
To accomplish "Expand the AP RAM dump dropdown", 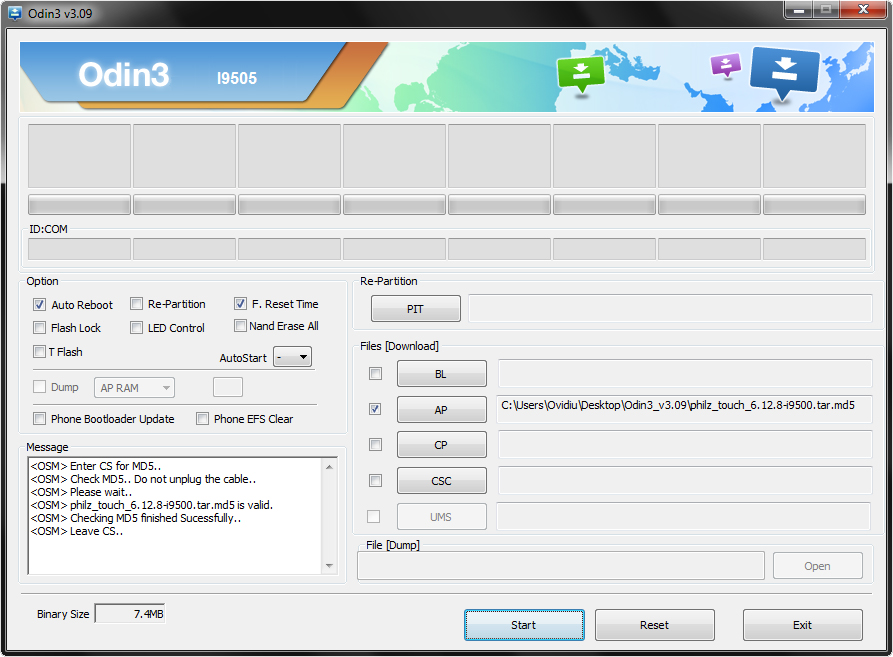I will 135,388.
